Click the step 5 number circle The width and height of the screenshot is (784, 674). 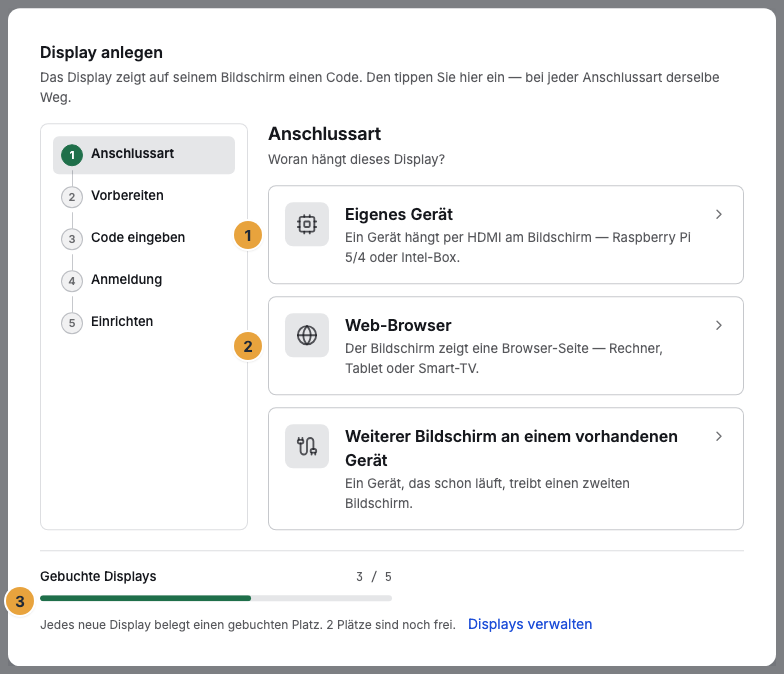pos(72,323)
